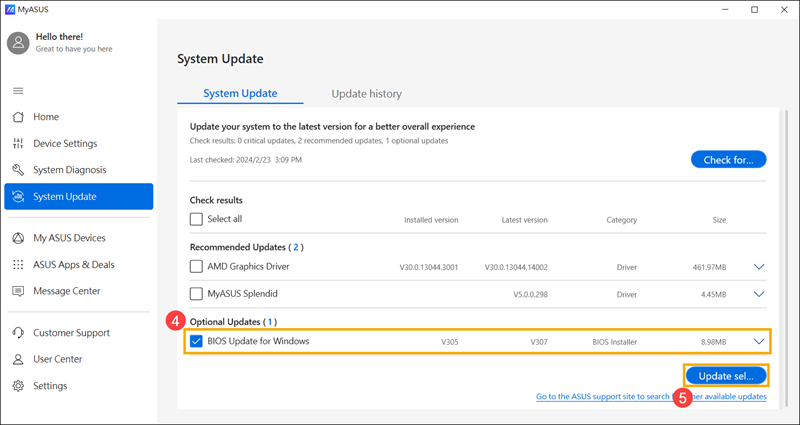Open Message Center
Image resolution: width=800 pixels, height=425 pixels.
click(79, 291)
